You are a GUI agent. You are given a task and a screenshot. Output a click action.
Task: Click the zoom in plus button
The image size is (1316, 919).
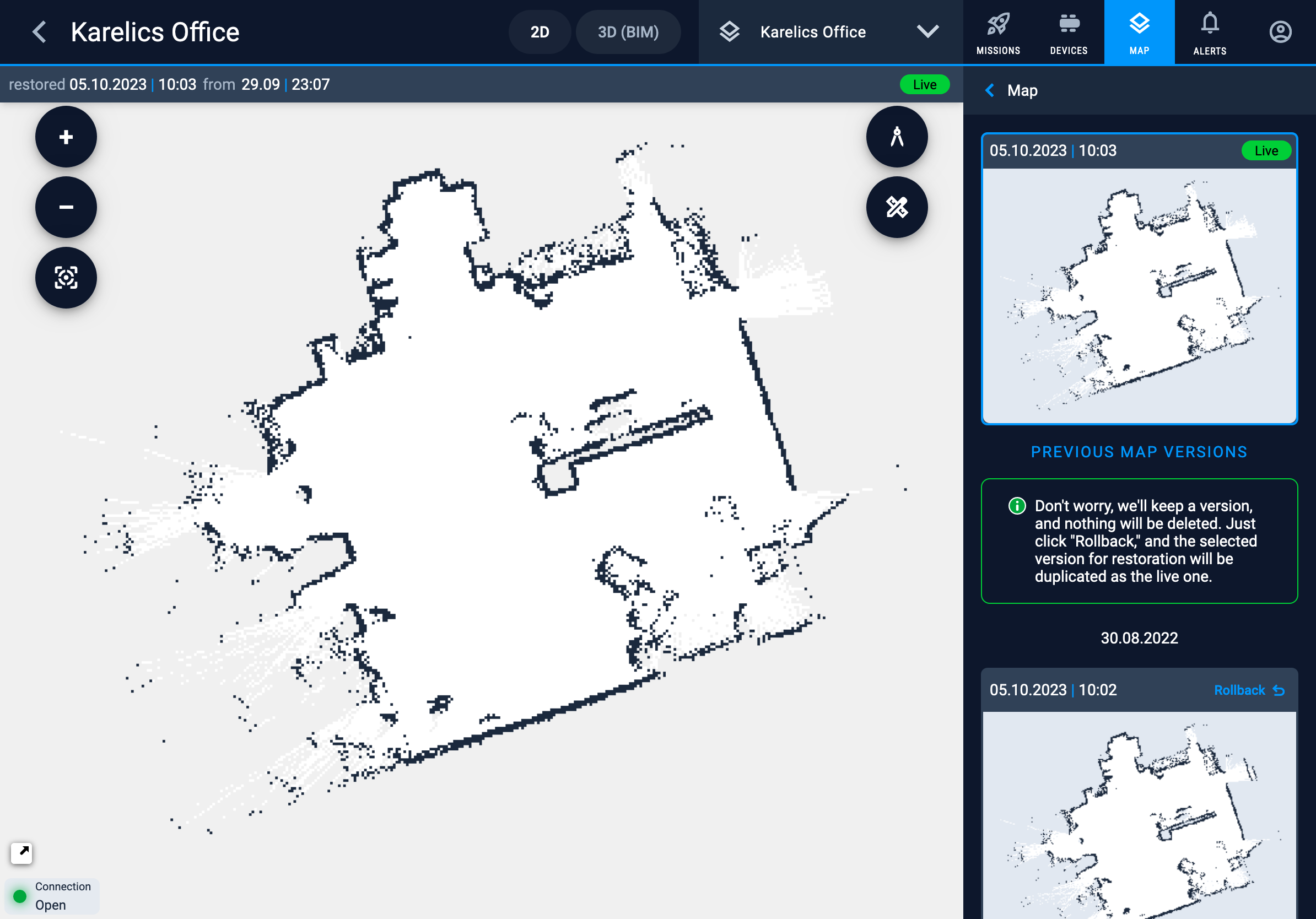[66, 137]
